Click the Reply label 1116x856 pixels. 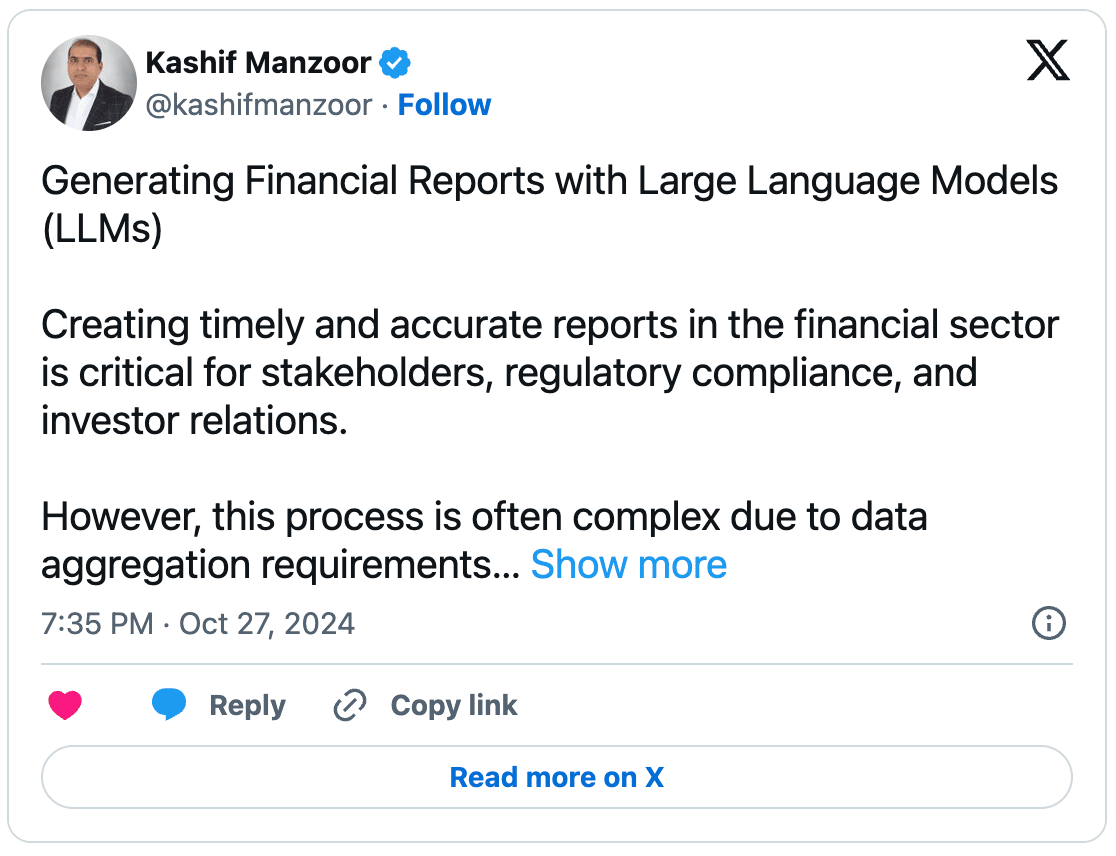click(x=247, y=705)
